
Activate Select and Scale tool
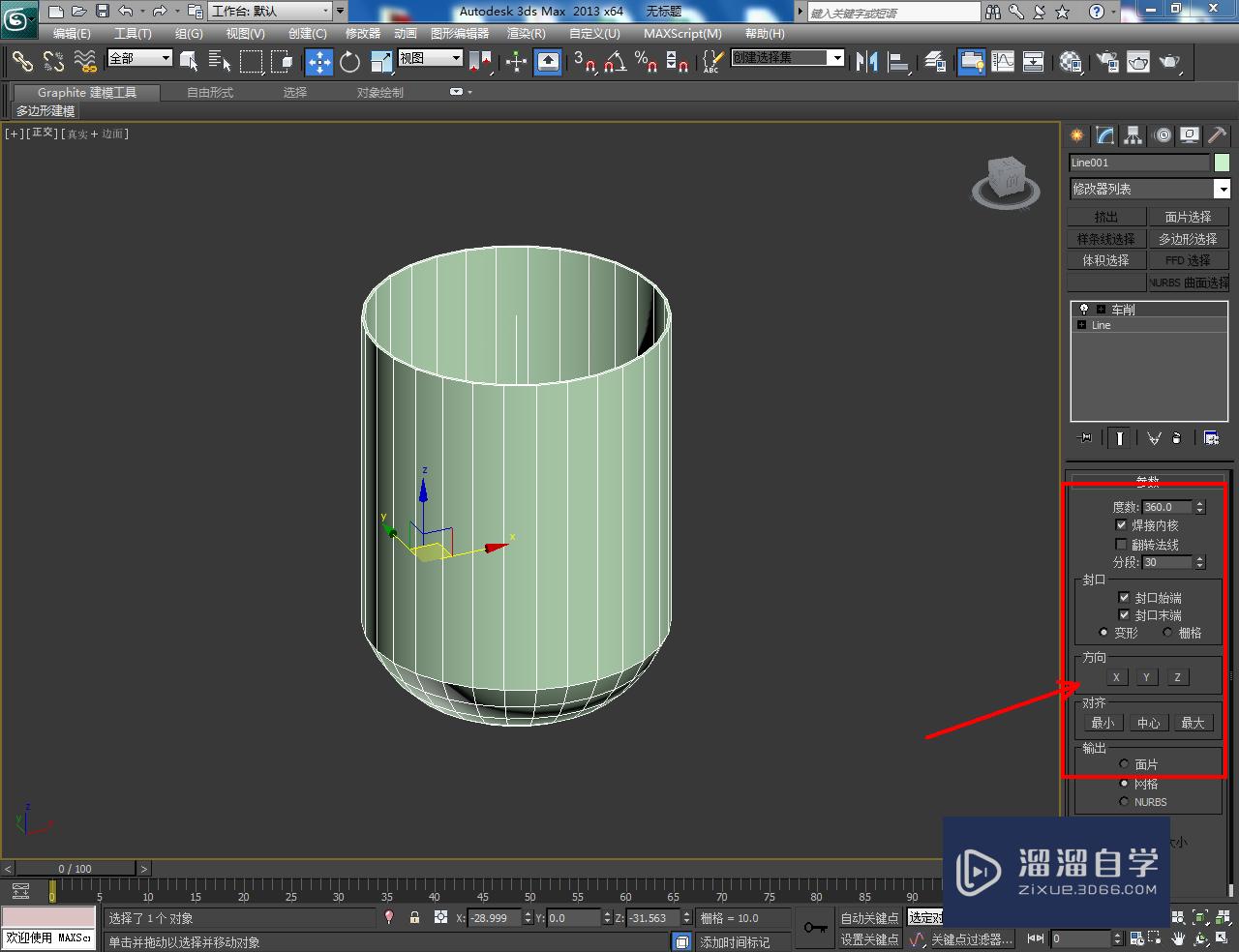pos(381,62)
